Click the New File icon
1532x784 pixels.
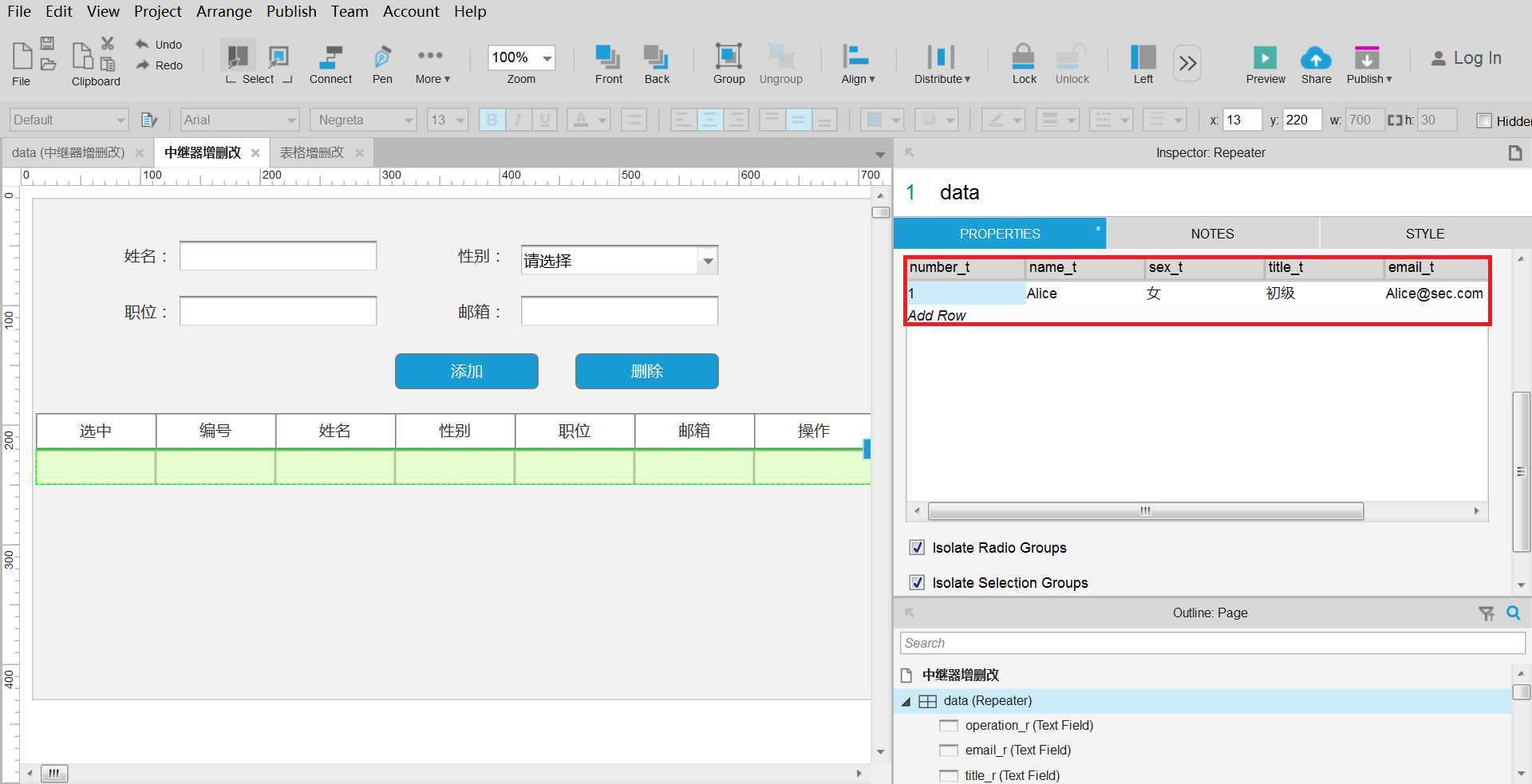click(x=22, y=56)
